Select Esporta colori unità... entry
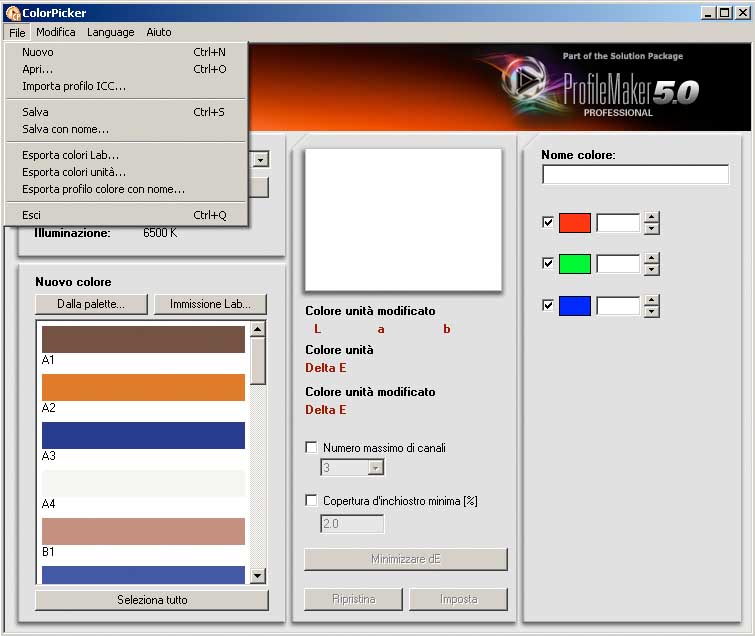This screenshot has width=755, height=636. pos(126,172)
